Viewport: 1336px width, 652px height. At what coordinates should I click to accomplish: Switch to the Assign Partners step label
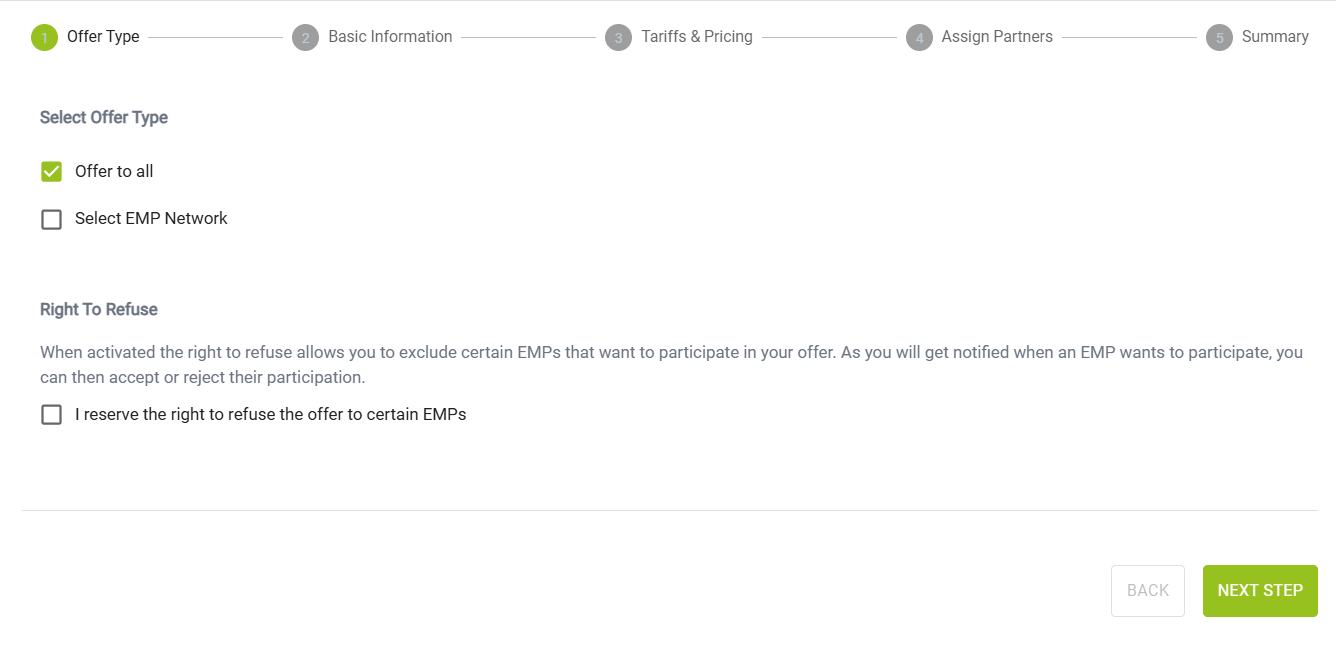997,37
